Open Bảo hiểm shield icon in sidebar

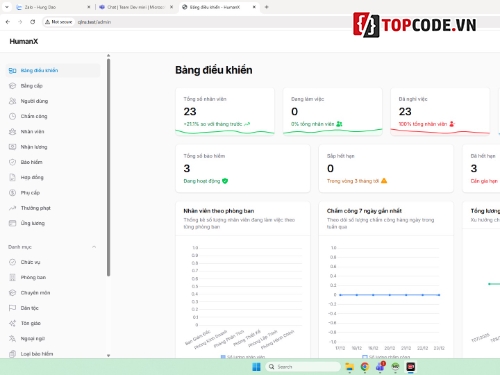(12, 162)
